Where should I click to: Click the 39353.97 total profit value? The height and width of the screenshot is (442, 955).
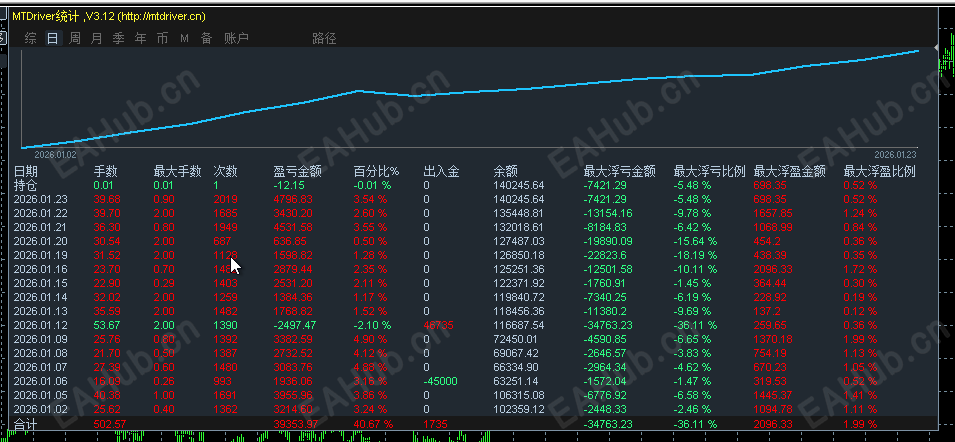pos(296,424)
